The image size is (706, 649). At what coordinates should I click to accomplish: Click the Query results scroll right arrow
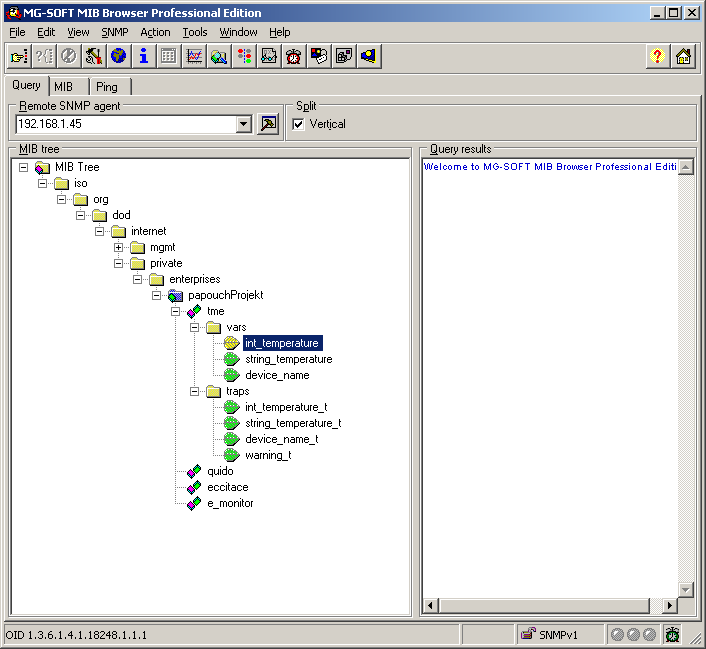pyautogui.click(x=670, y=606)
